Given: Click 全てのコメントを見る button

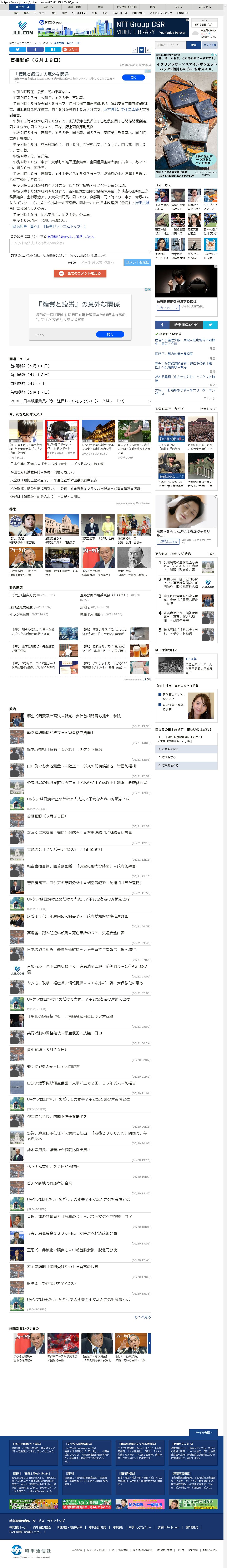Looking at the screenshot, I should (80, 273).
